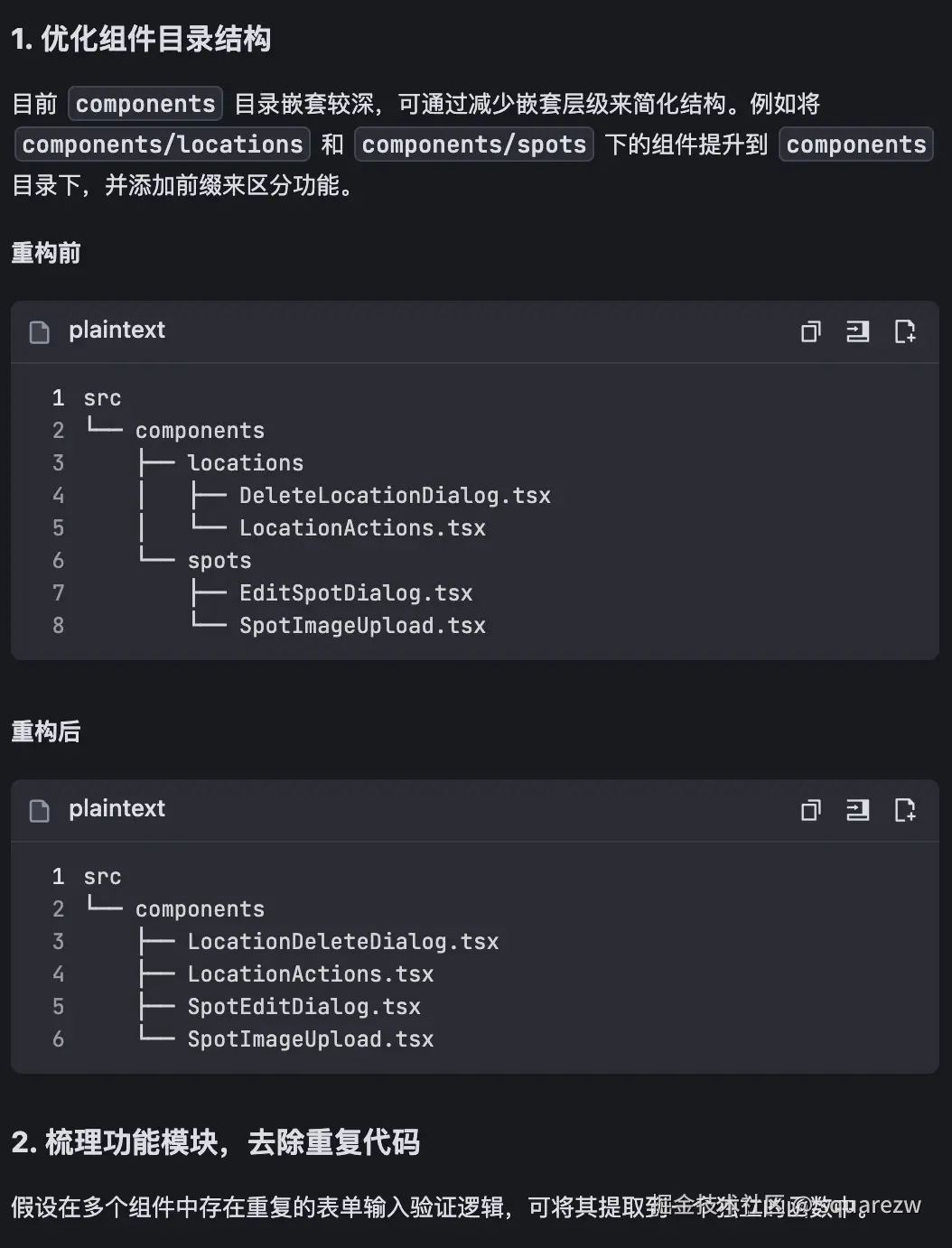This screenshot has width=952, height=1248.
Task: Click the SpotEditDialog.tsx line
Action: [x=303, y=1007]
